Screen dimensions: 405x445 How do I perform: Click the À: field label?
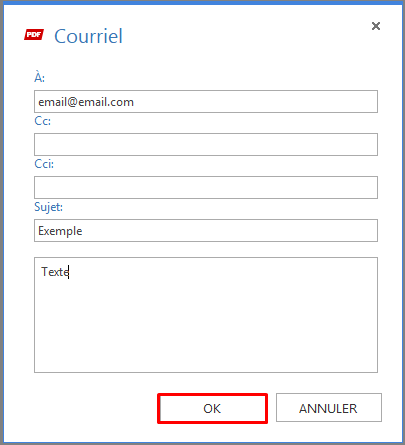point(39,77)
